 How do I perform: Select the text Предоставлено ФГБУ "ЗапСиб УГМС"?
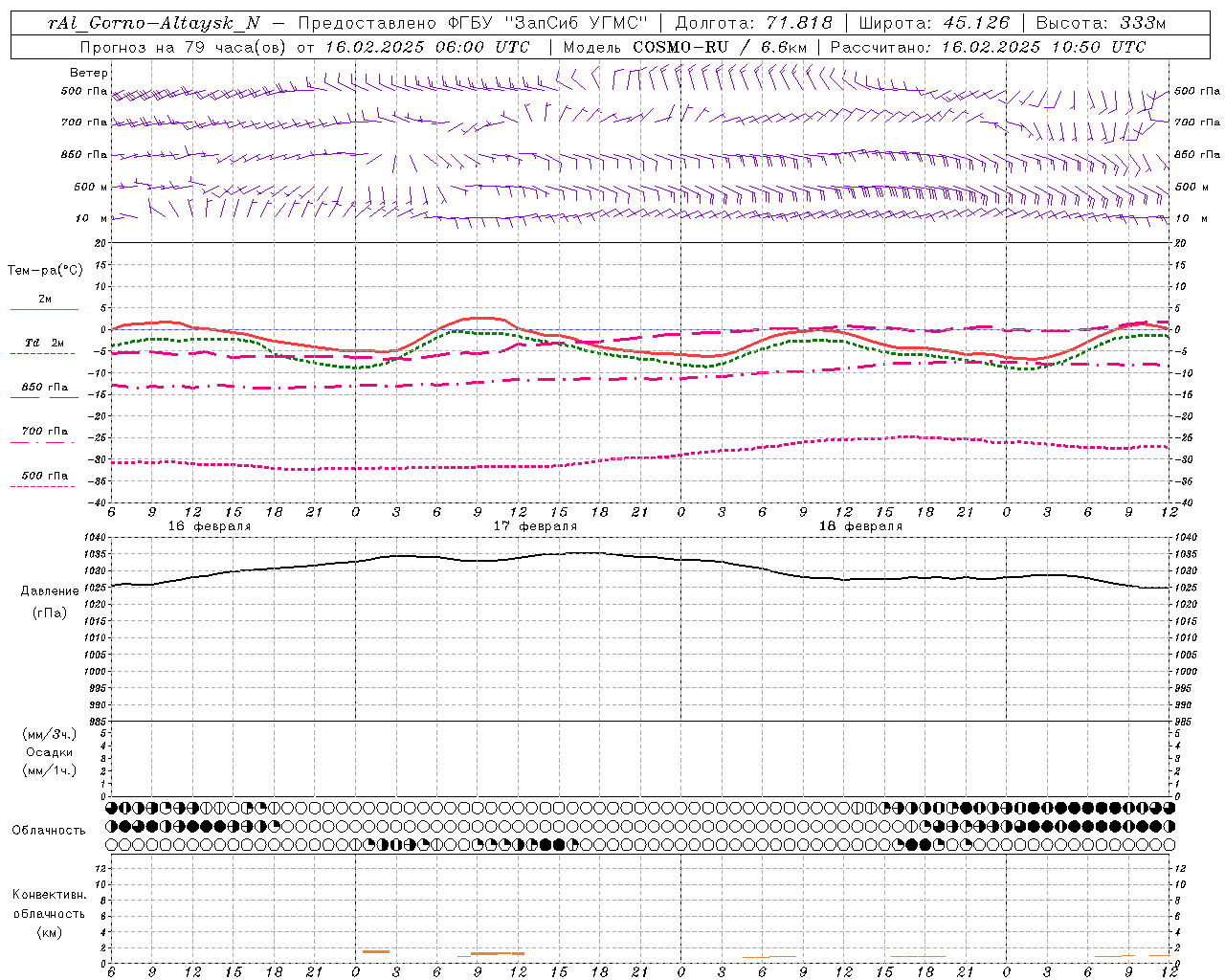point(474,23)
